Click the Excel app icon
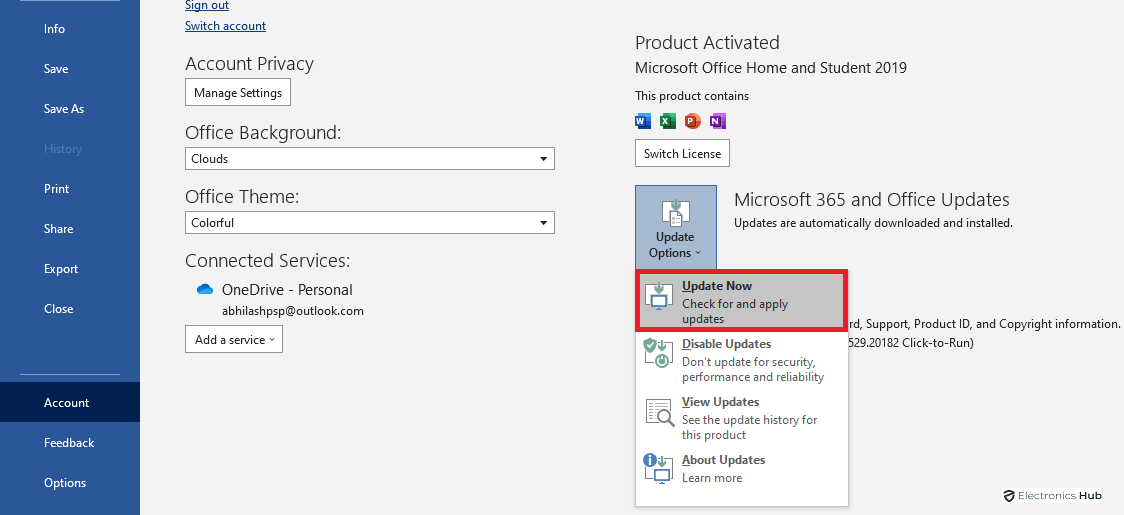The height and width of the screenshot is (515, 1124). [668, 121]
